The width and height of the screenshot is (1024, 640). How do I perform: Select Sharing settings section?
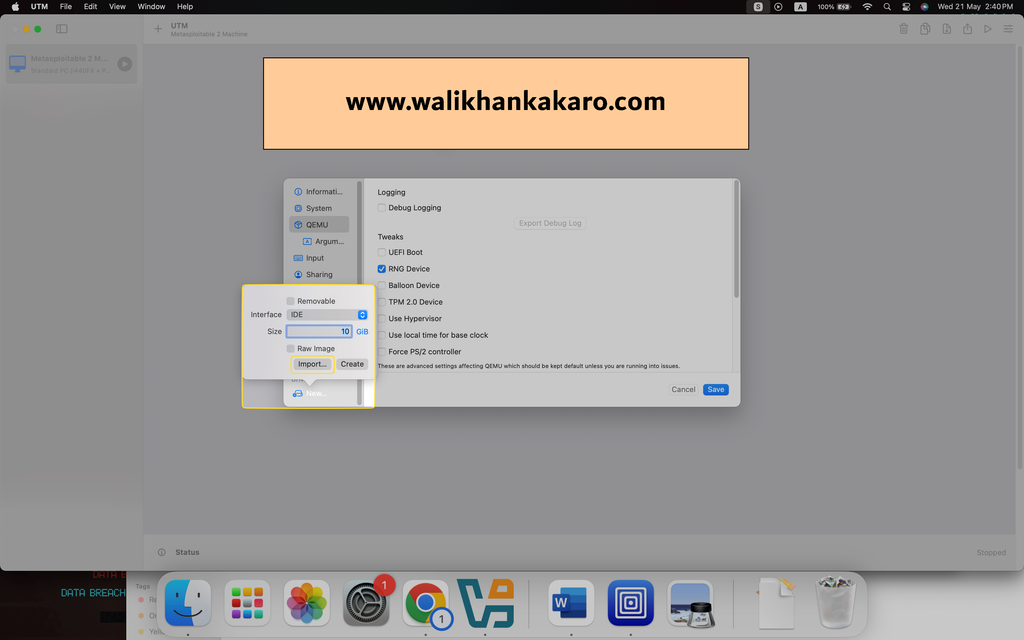click(x=319, y=274)
